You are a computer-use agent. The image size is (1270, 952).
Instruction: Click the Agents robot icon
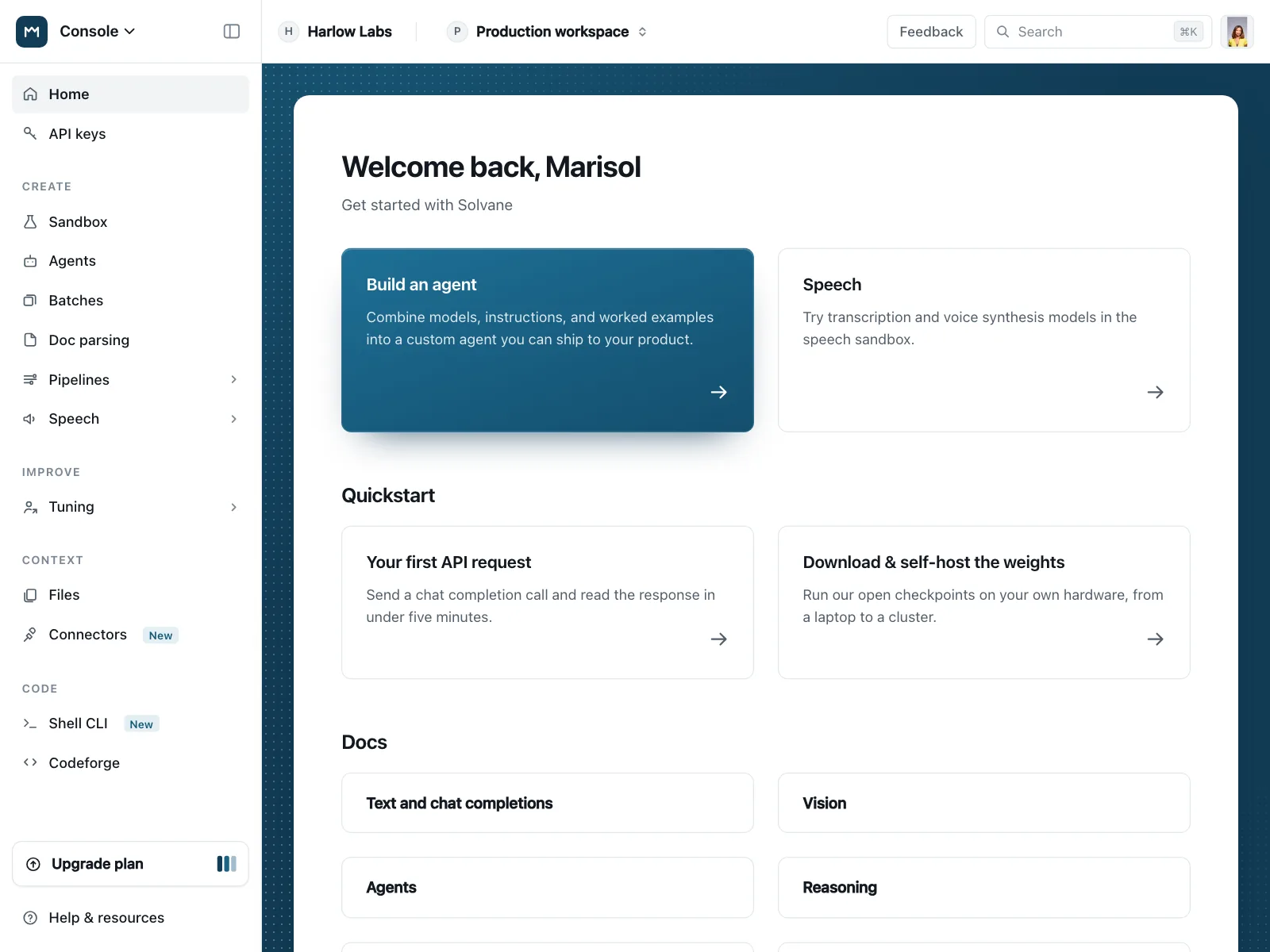(30, 261)
